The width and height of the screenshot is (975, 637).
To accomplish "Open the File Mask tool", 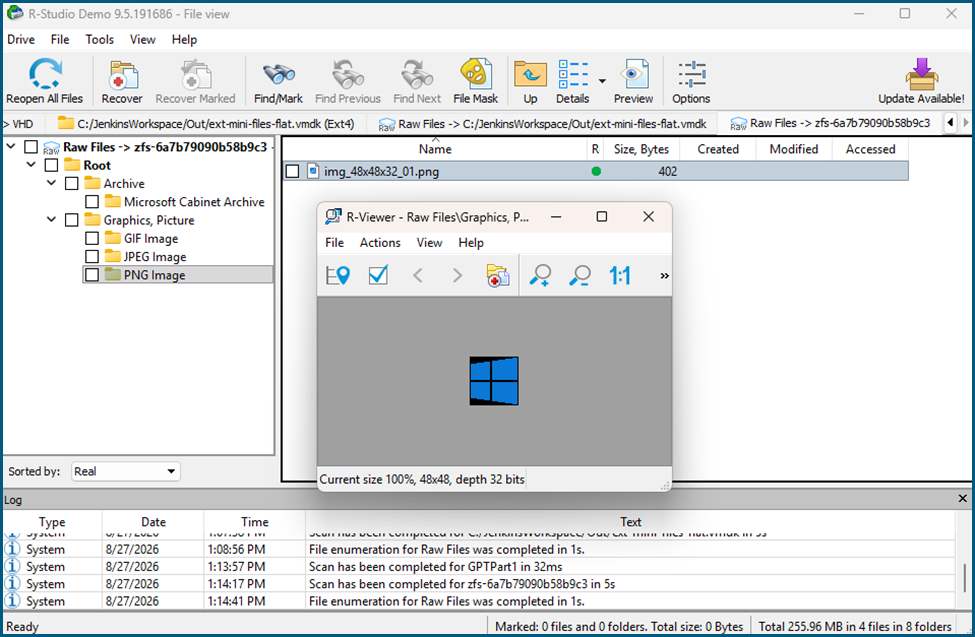I will point(476,81).
